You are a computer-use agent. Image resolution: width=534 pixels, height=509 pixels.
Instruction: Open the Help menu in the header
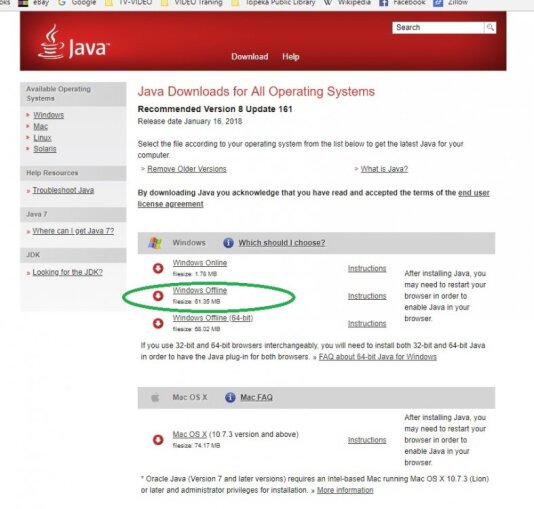(290, 57)
